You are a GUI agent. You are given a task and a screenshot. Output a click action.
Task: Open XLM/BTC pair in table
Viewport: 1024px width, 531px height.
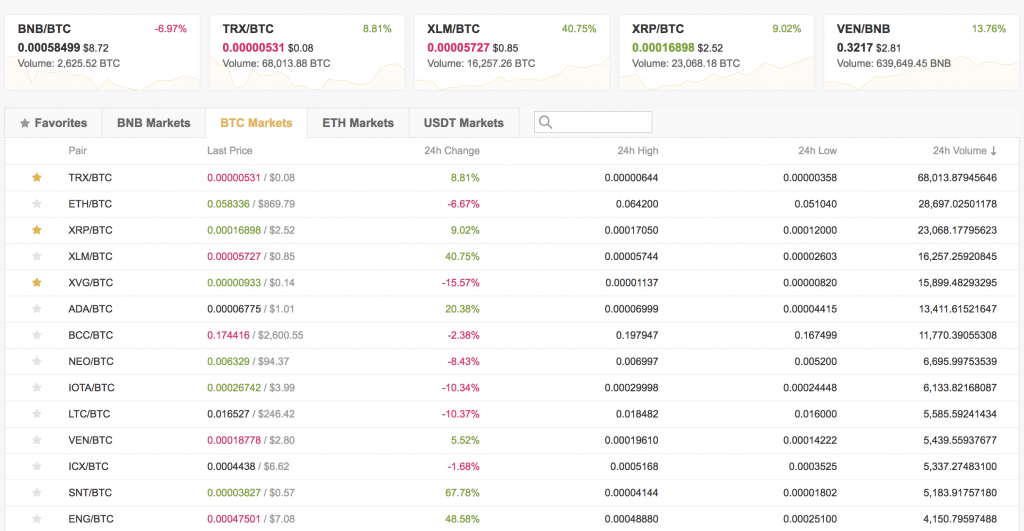(x=90, y=256)
